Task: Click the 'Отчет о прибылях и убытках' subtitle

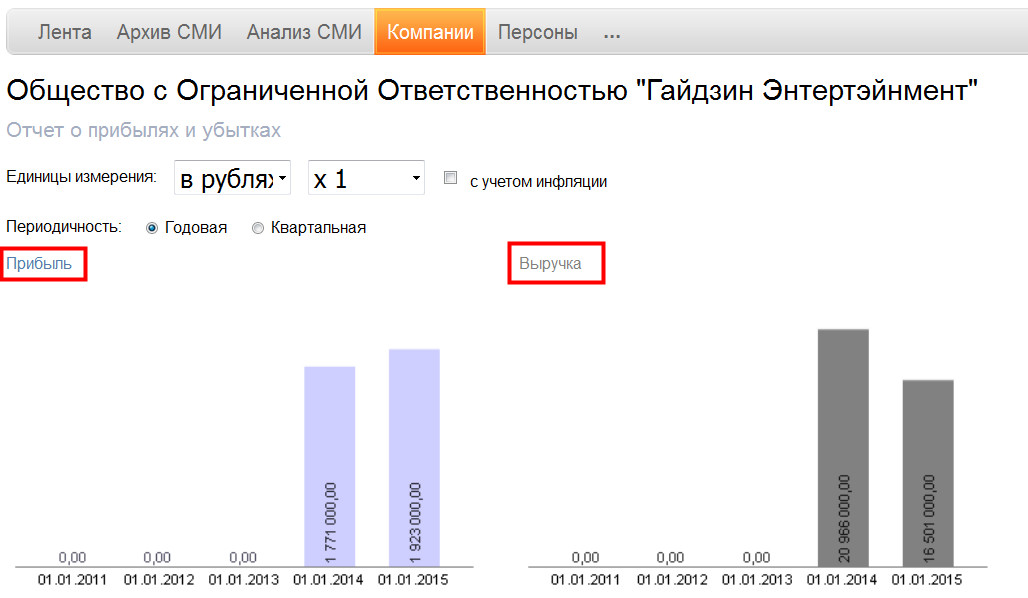Action: (144, 130)
